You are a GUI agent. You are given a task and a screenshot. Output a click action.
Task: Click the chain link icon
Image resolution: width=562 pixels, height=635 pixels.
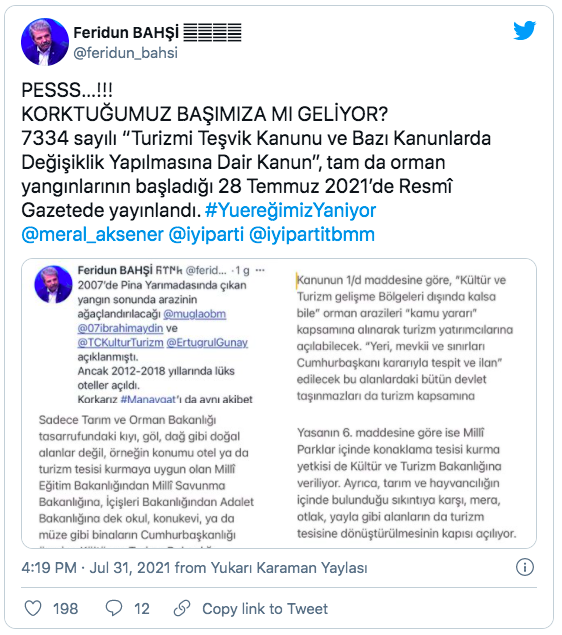pos(182,608)
